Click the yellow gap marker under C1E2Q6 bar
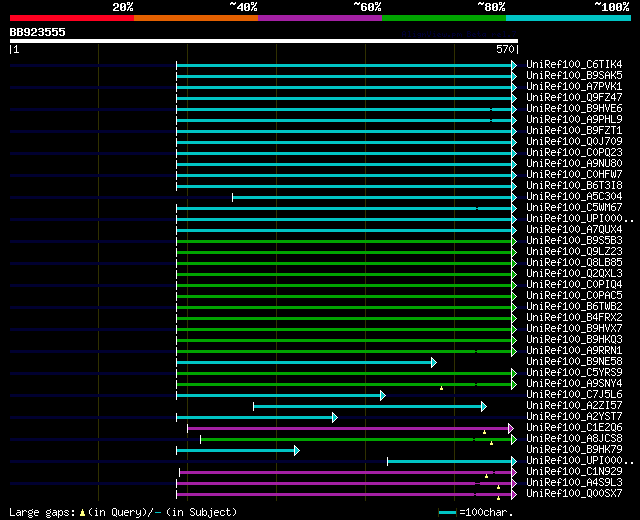Screen dimensions: 640x520 484,432
